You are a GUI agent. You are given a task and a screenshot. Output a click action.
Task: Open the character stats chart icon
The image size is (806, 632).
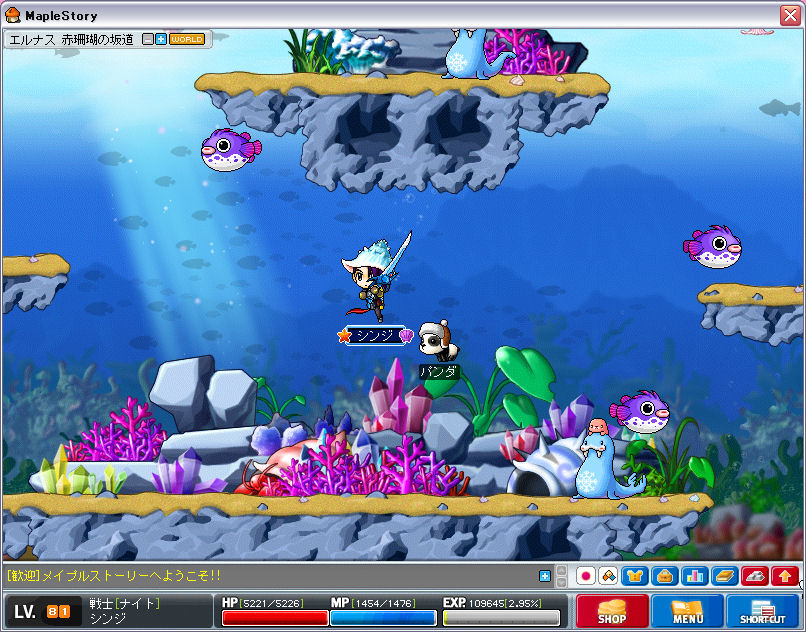coord(694,576)
